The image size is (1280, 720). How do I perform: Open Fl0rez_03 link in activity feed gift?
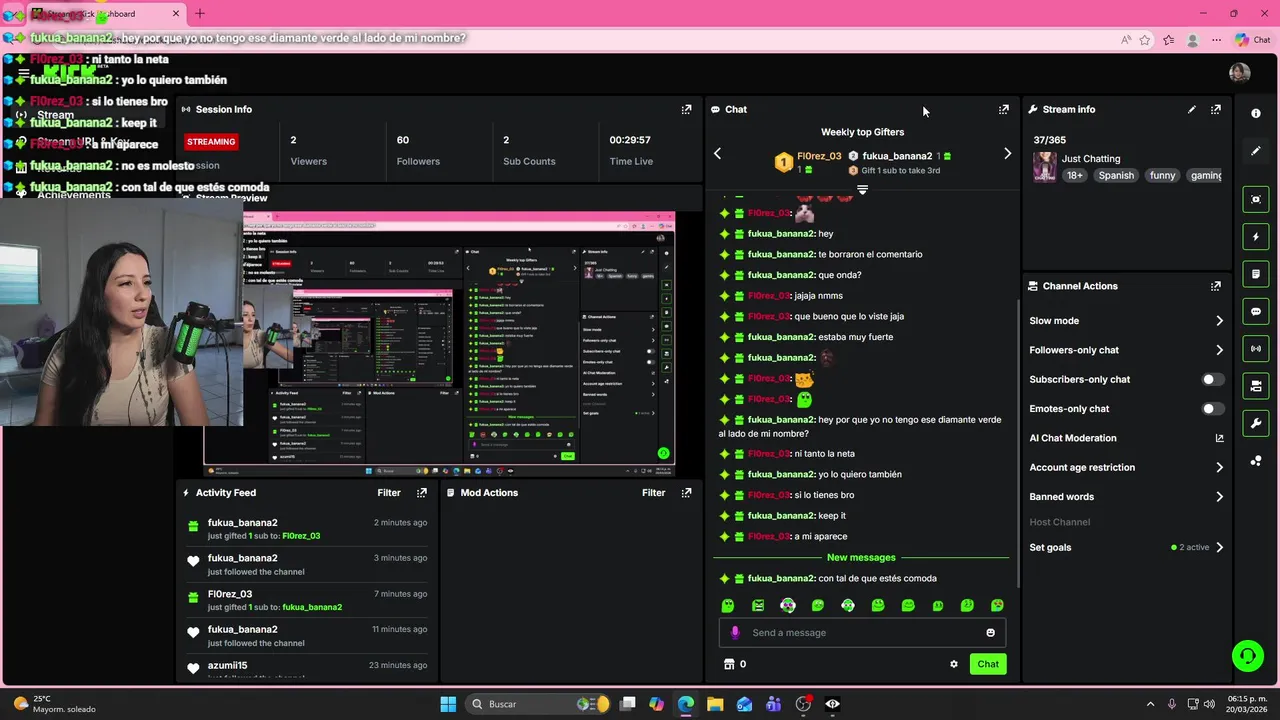pos(301,536)
